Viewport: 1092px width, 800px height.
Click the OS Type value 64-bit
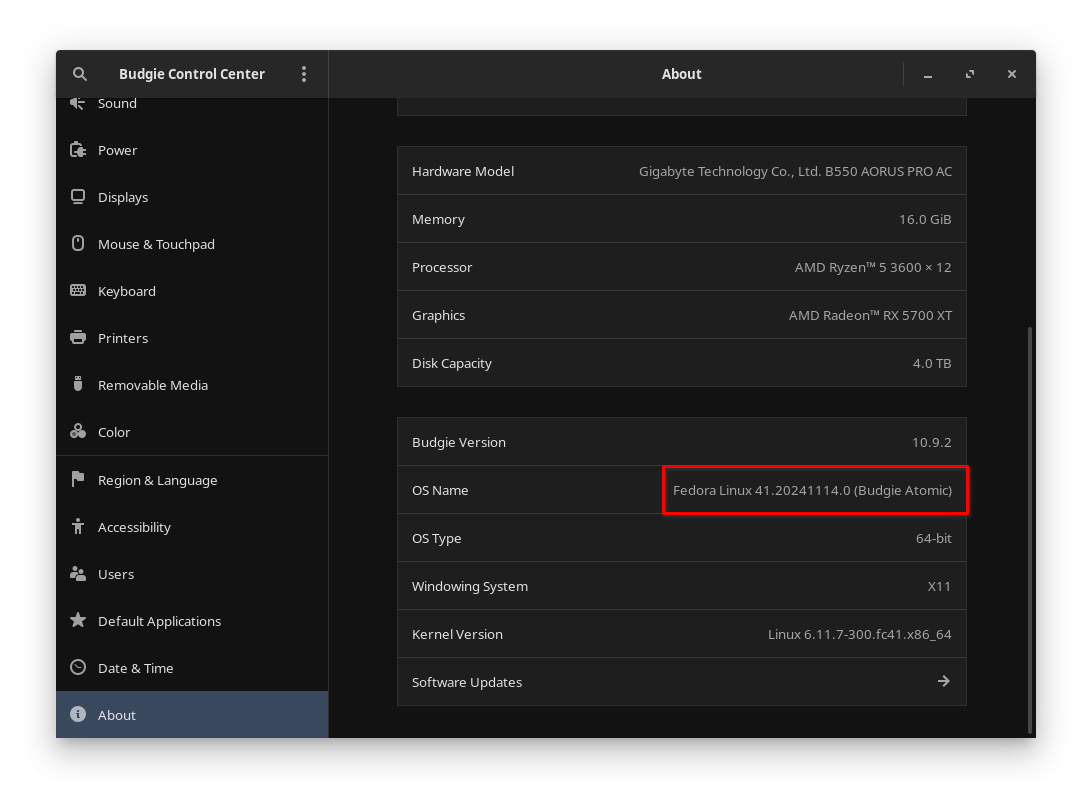tap(934, 538)
